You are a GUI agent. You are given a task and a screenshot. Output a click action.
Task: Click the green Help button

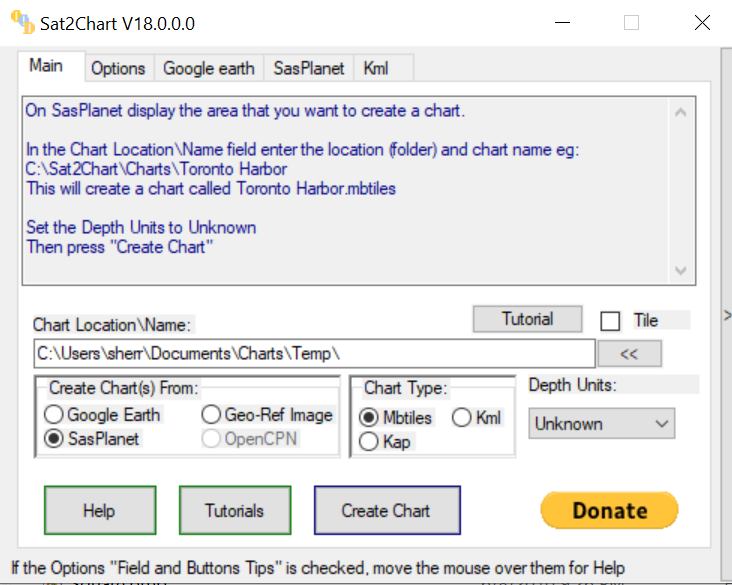tap(100, 510)
